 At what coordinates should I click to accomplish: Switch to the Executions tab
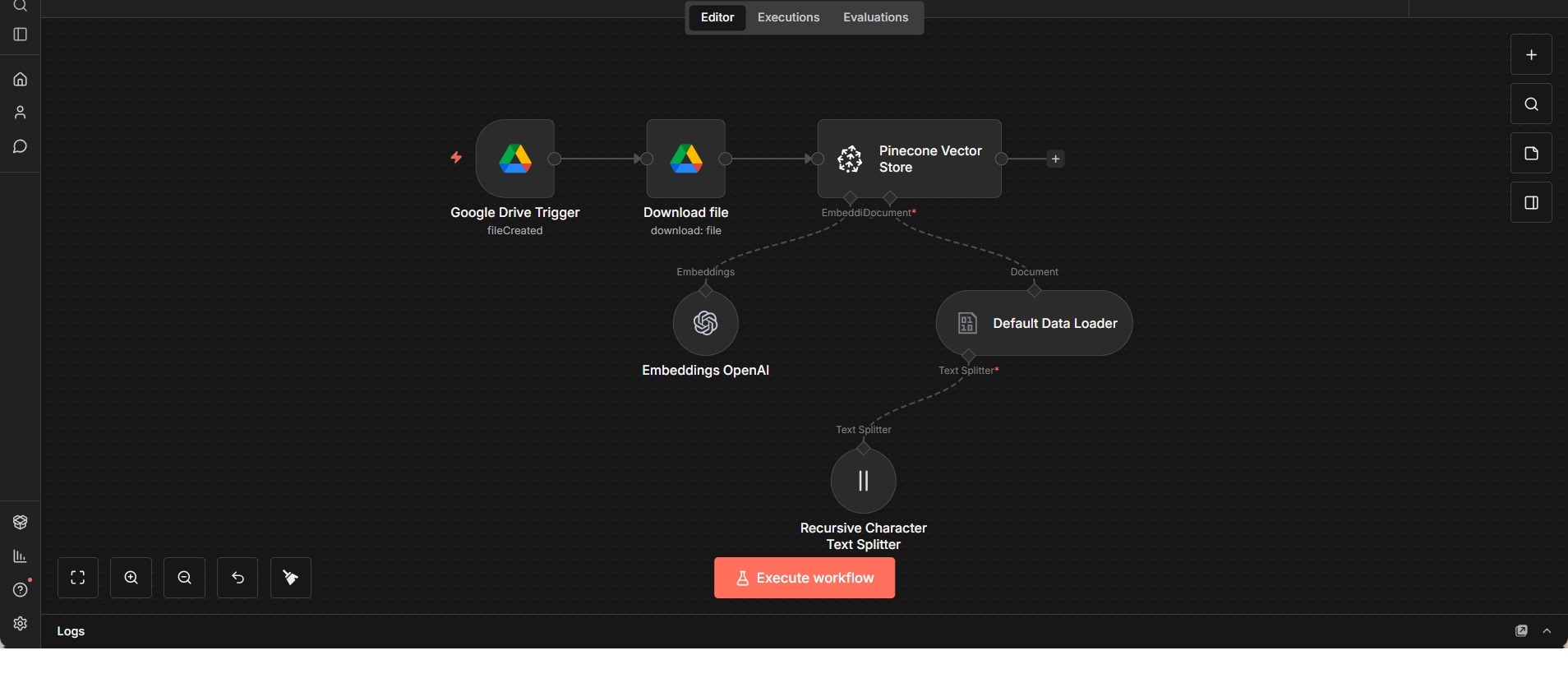click(x=788, y=17)
